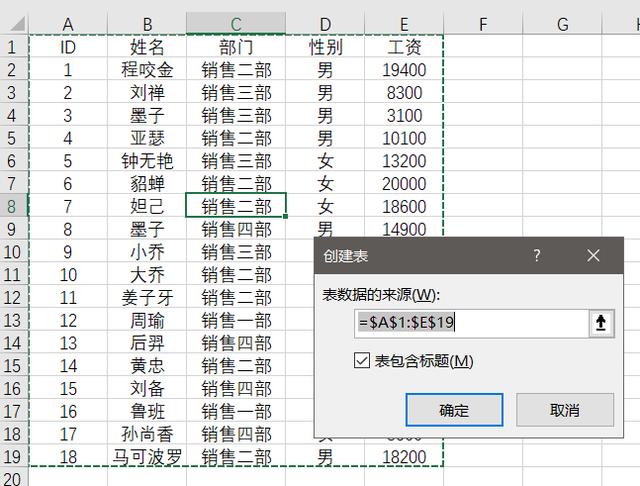
Task: Select cell containing 亚瑟
Action: click(147, 138)
